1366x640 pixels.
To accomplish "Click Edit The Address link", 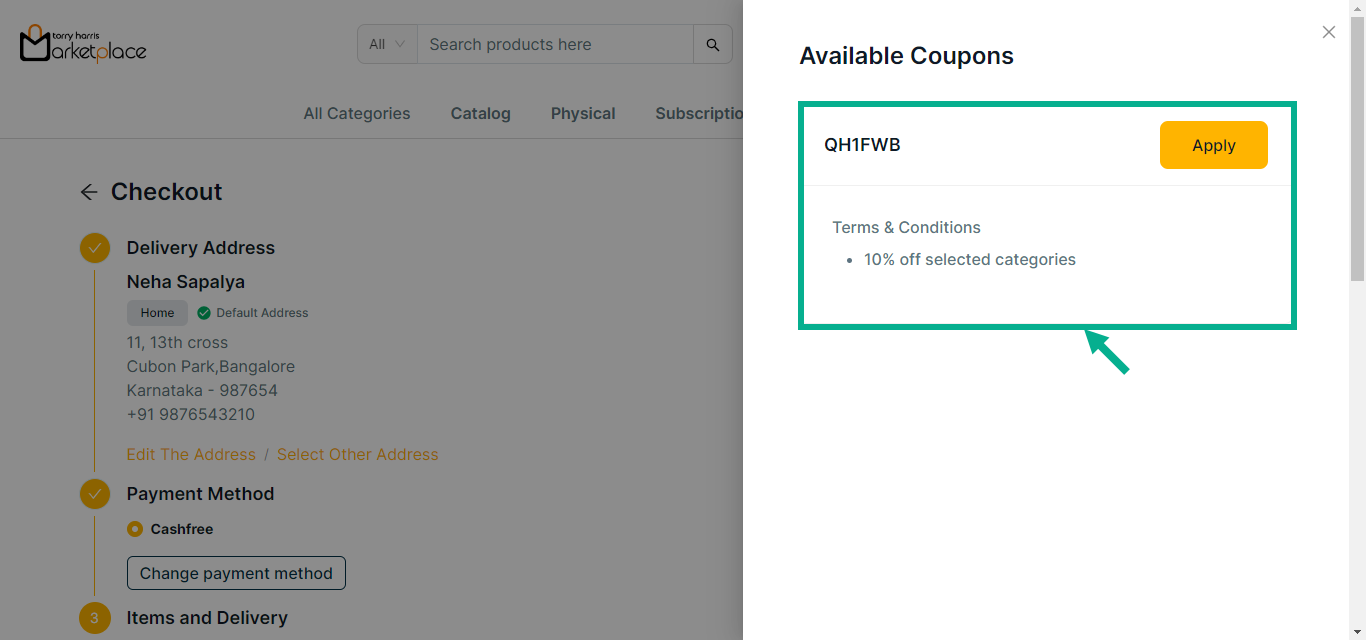I will (191, 454).
